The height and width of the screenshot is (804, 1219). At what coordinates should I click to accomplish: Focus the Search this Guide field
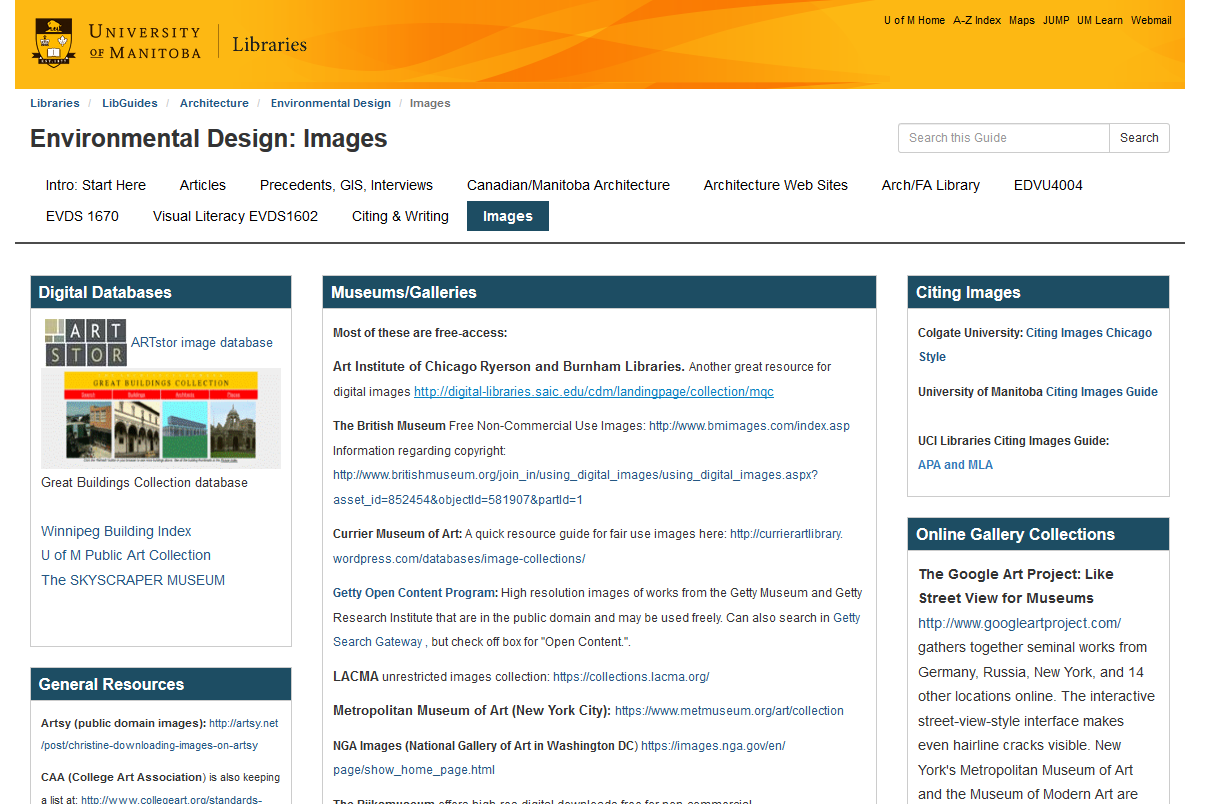point(1004,138)
